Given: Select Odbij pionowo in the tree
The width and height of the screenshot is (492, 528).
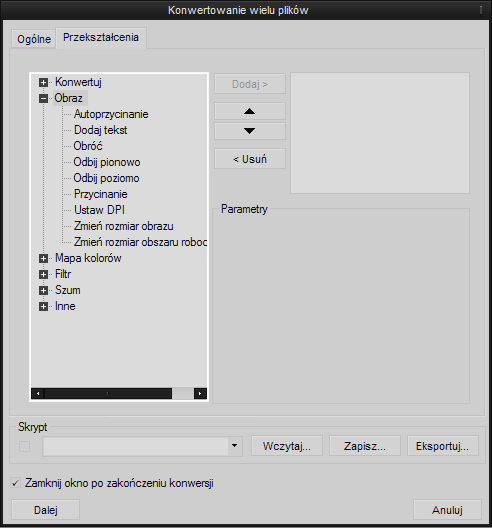Looking at the screenshot, I should click(x=107, y=162).
